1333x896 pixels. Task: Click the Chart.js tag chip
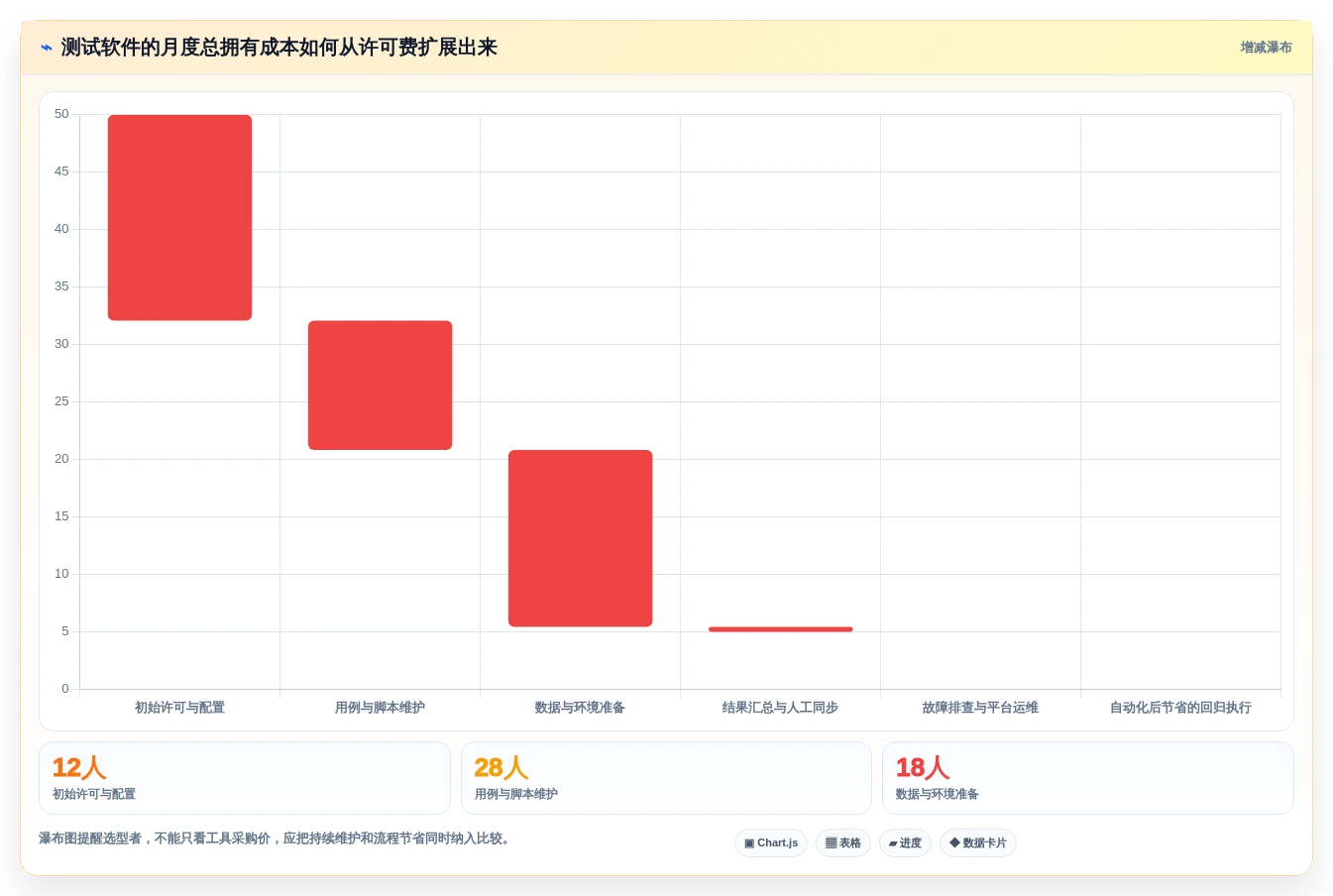coord(771,842)
